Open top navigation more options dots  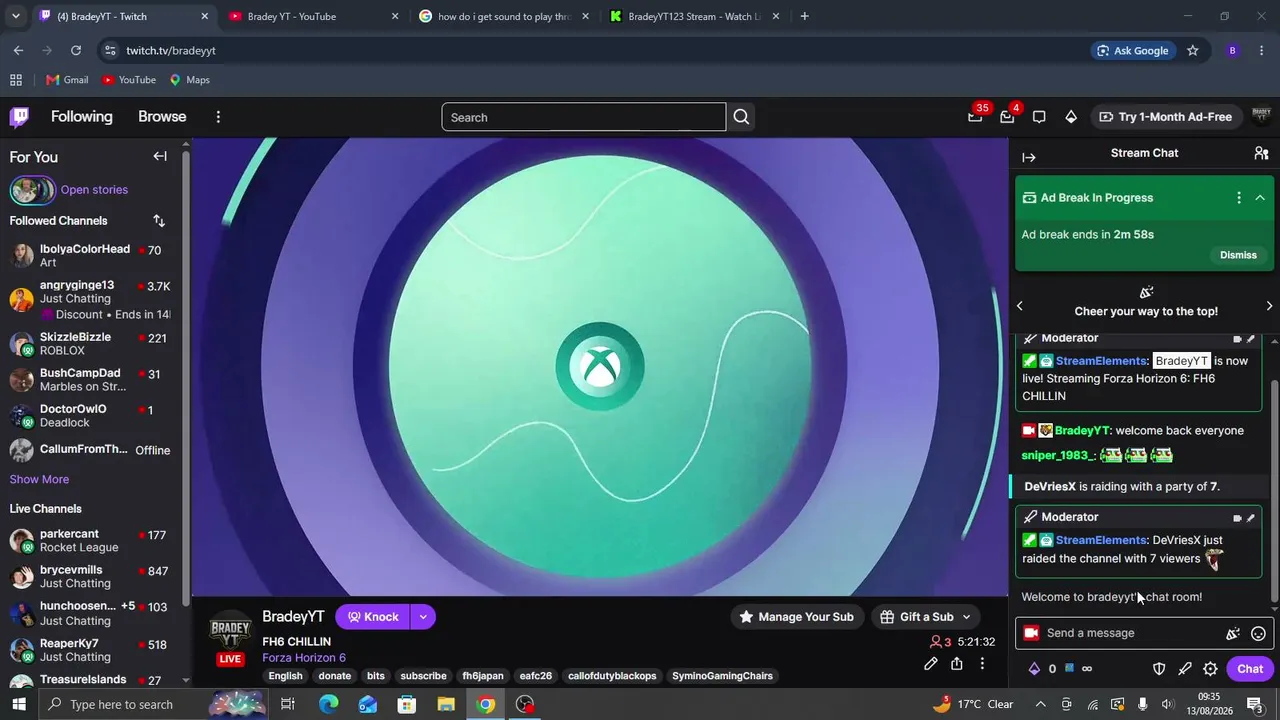pyautogui.click(x=218, y=117)
